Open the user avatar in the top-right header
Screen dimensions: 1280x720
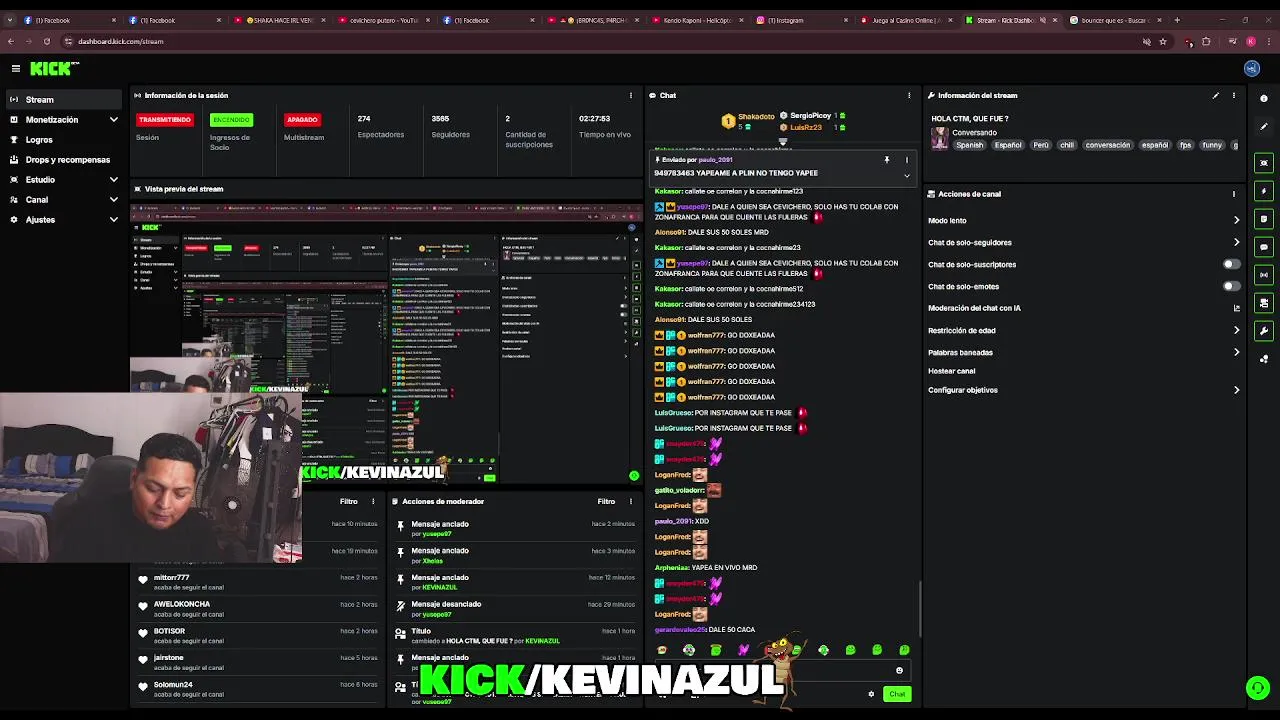pyautogui.click(x=1251, y=68)
